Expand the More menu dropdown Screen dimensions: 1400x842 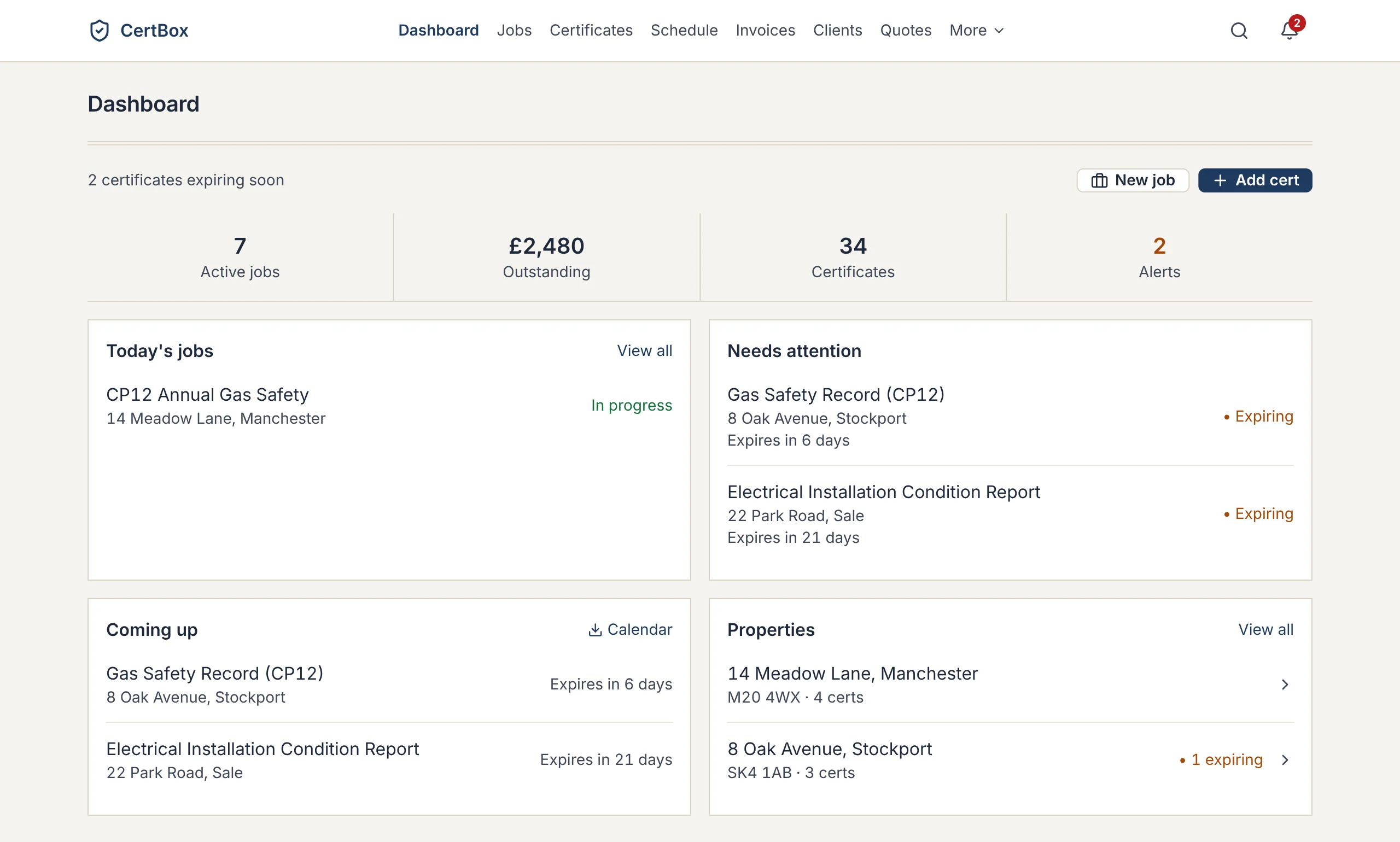(977, 31)
